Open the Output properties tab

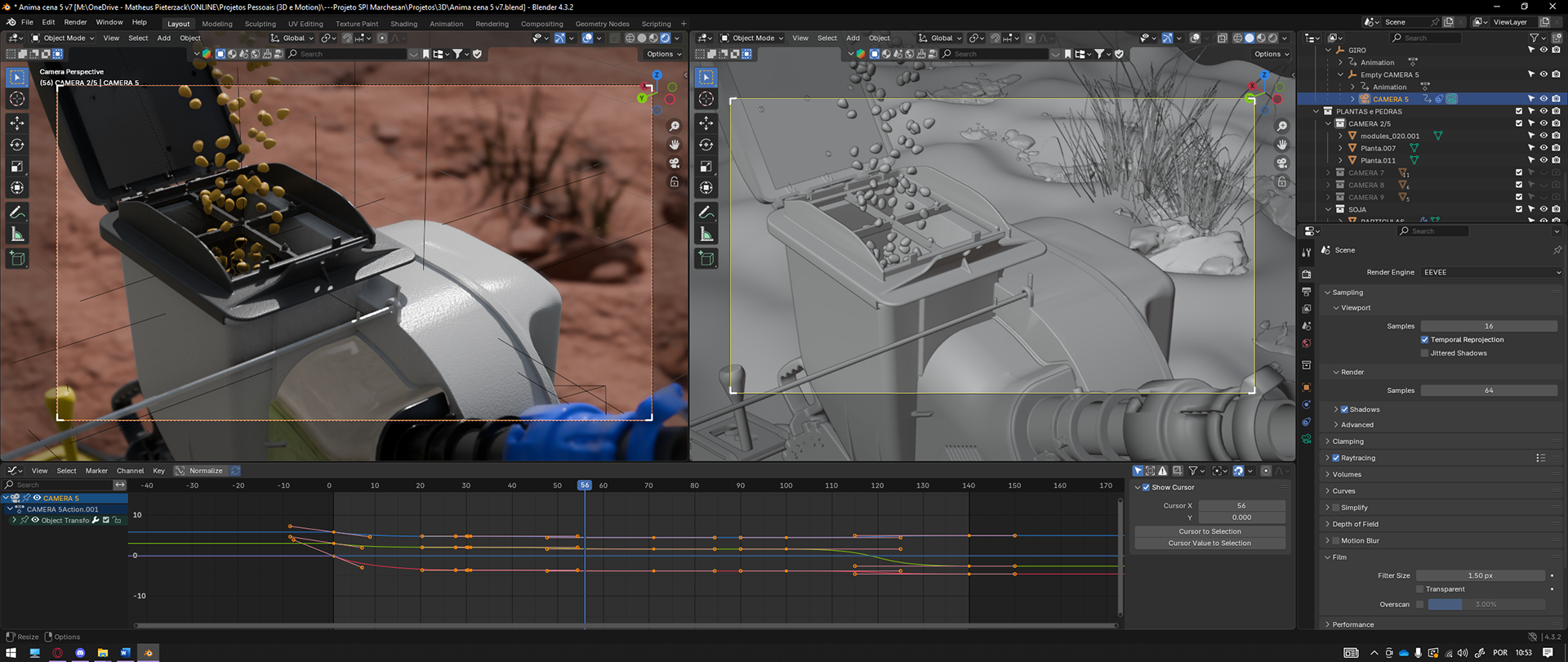[1307, 292]
